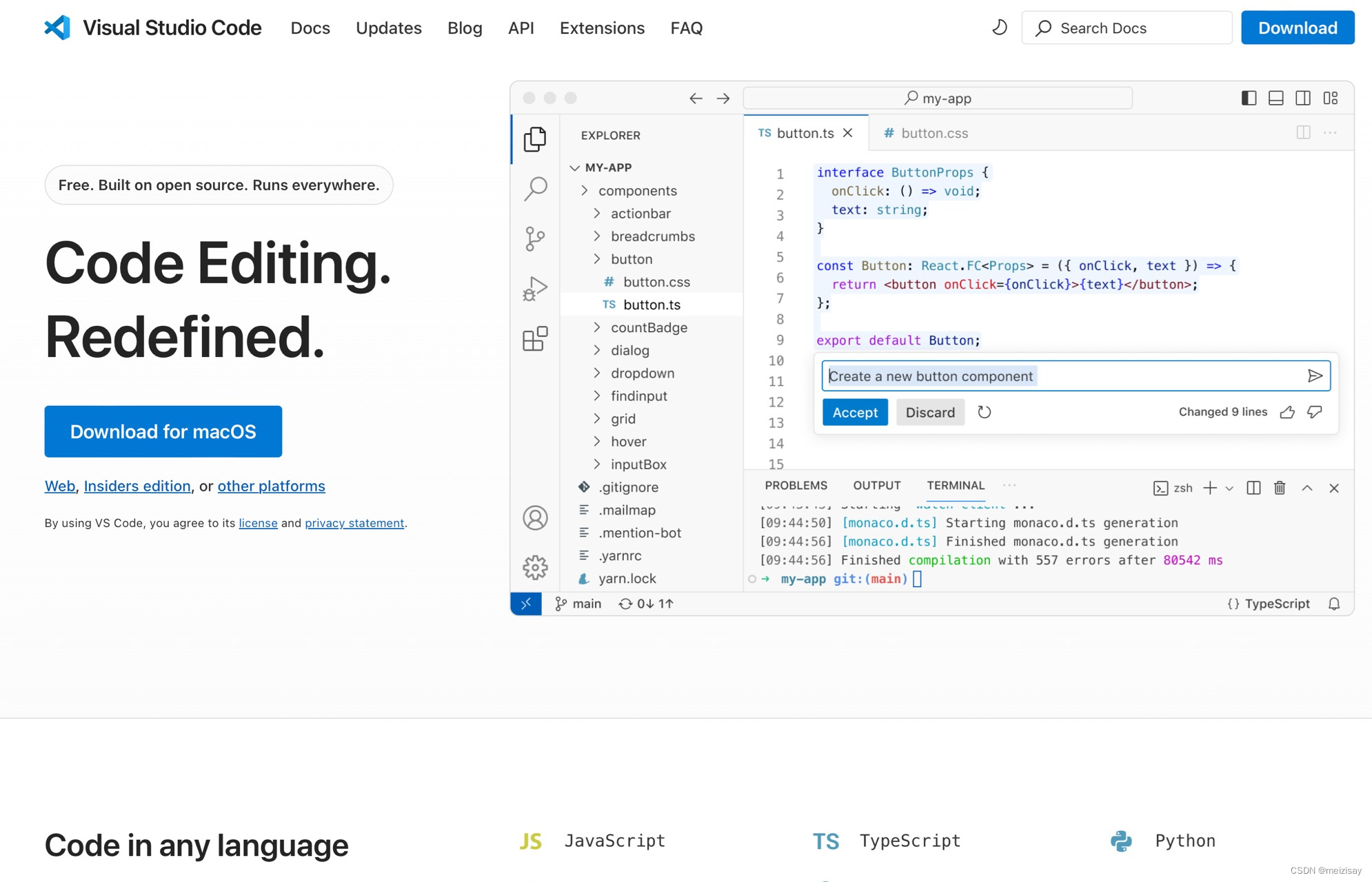
Task: Split the editor right icon
Action: (x=1303, y=132)
